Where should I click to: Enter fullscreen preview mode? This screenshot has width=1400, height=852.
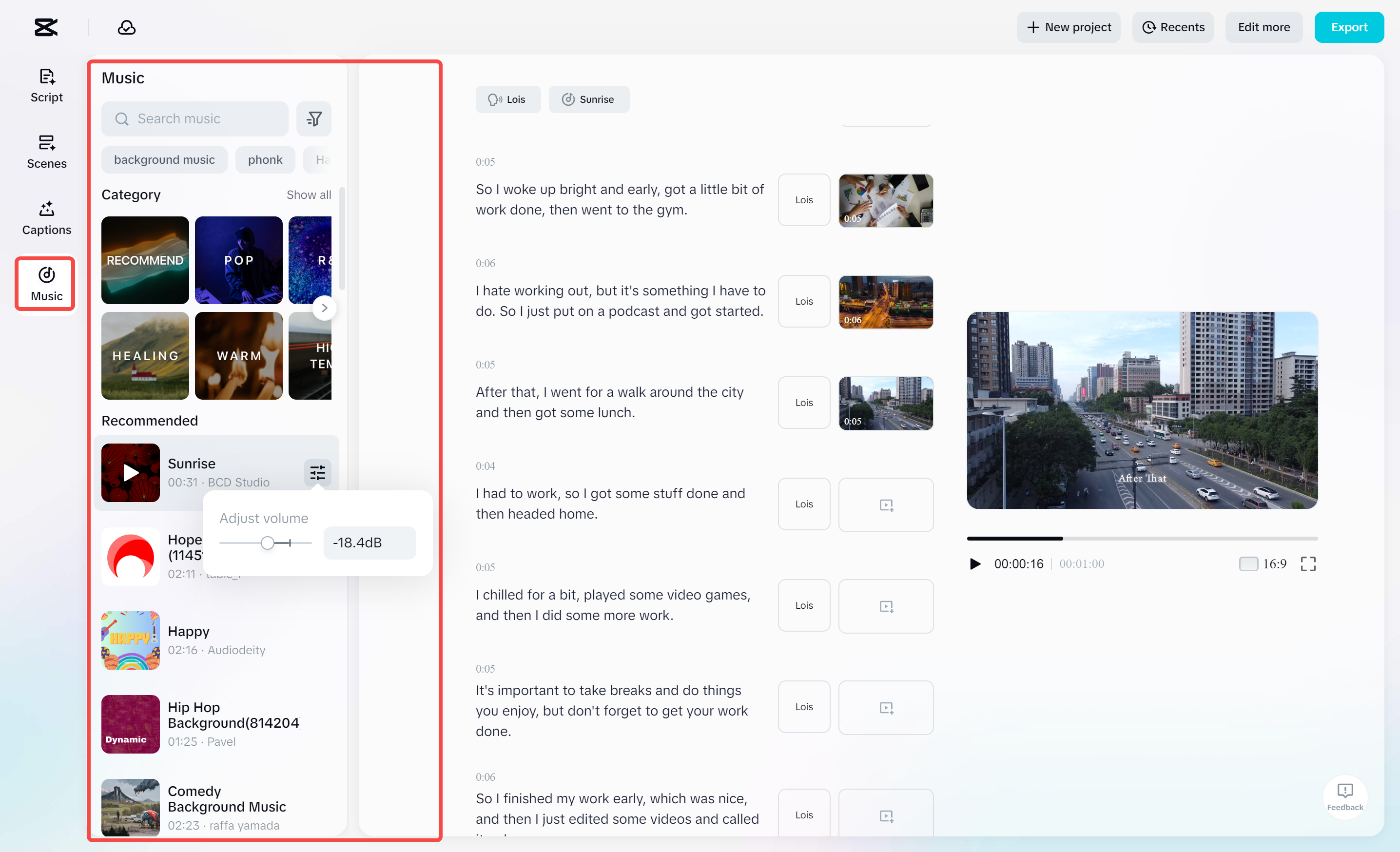click(1308, 563)
